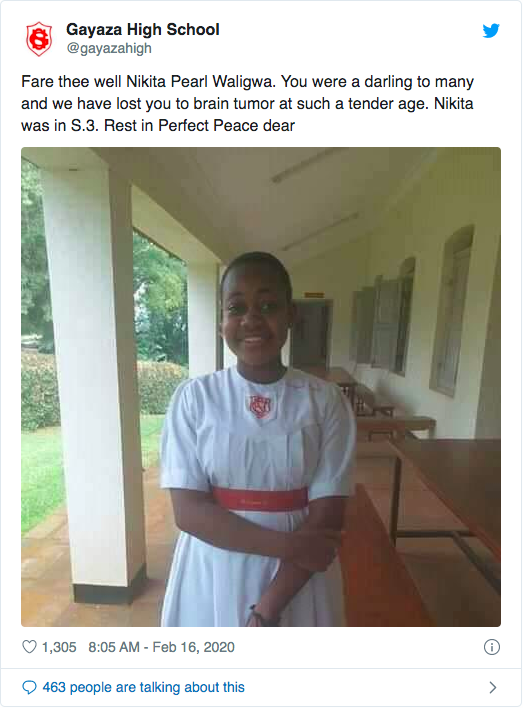This screenshot has height=708, width=523.
Task: Click the Gayaza High School crest avatar
Action: [x=39, y=39]
